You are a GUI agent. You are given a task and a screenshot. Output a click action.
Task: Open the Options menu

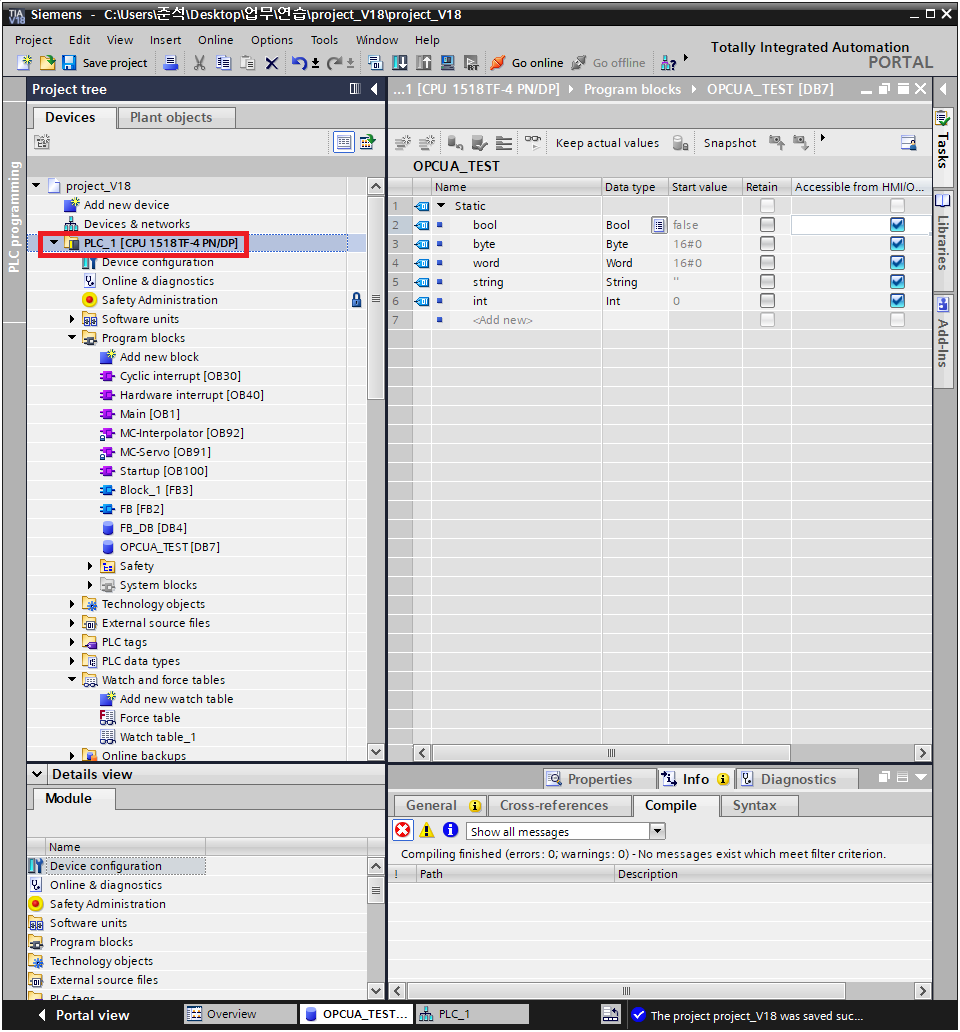[272, 40]
